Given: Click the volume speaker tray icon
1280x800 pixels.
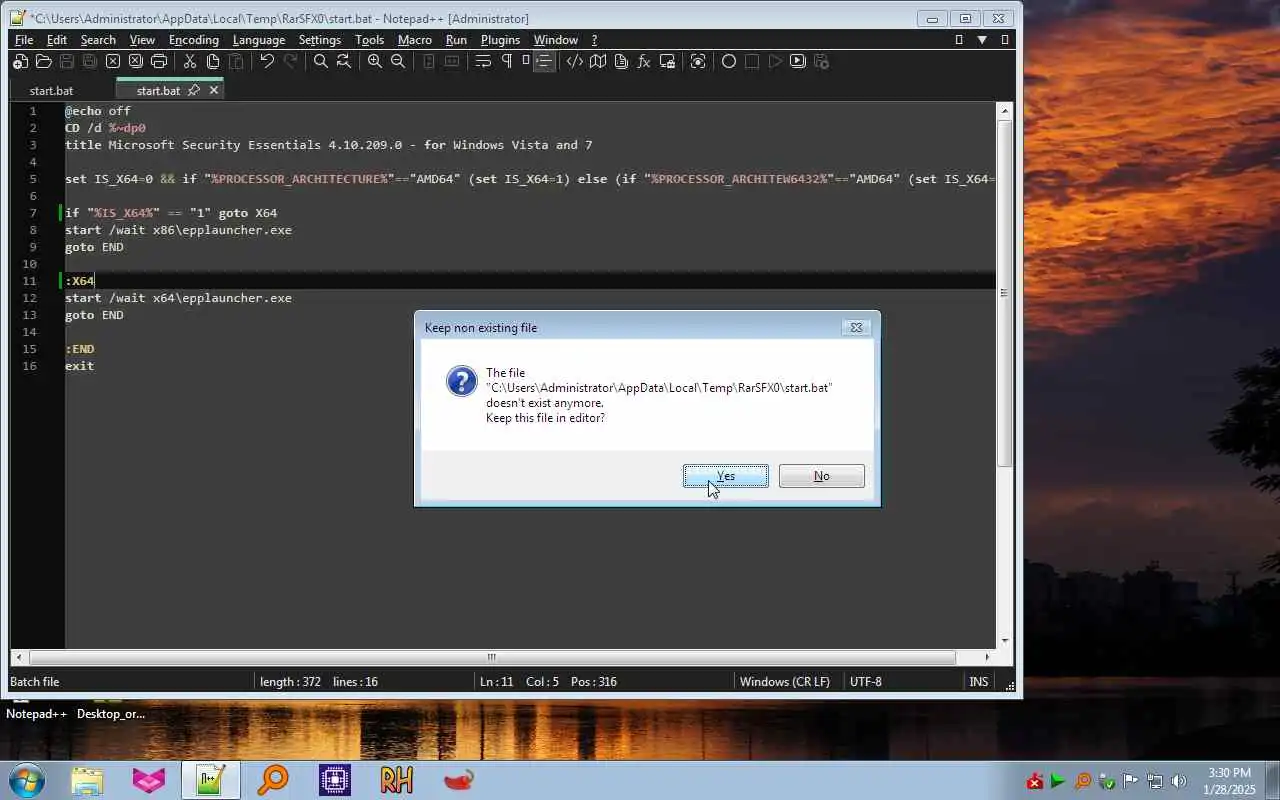Looking at the screenshot, I should click(1178, 781).
